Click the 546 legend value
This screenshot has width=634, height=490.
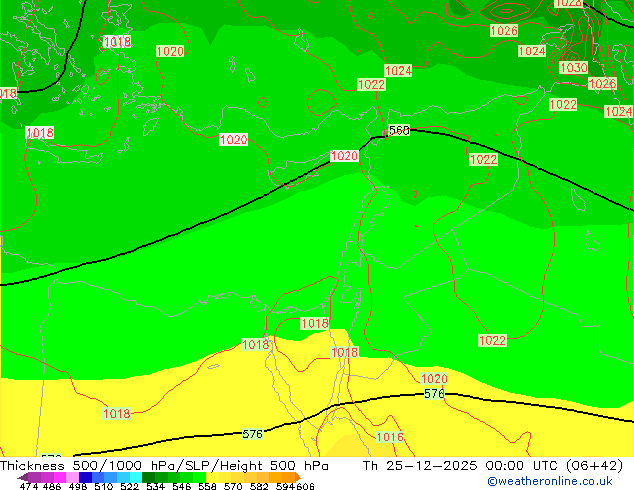pos(182,486)
